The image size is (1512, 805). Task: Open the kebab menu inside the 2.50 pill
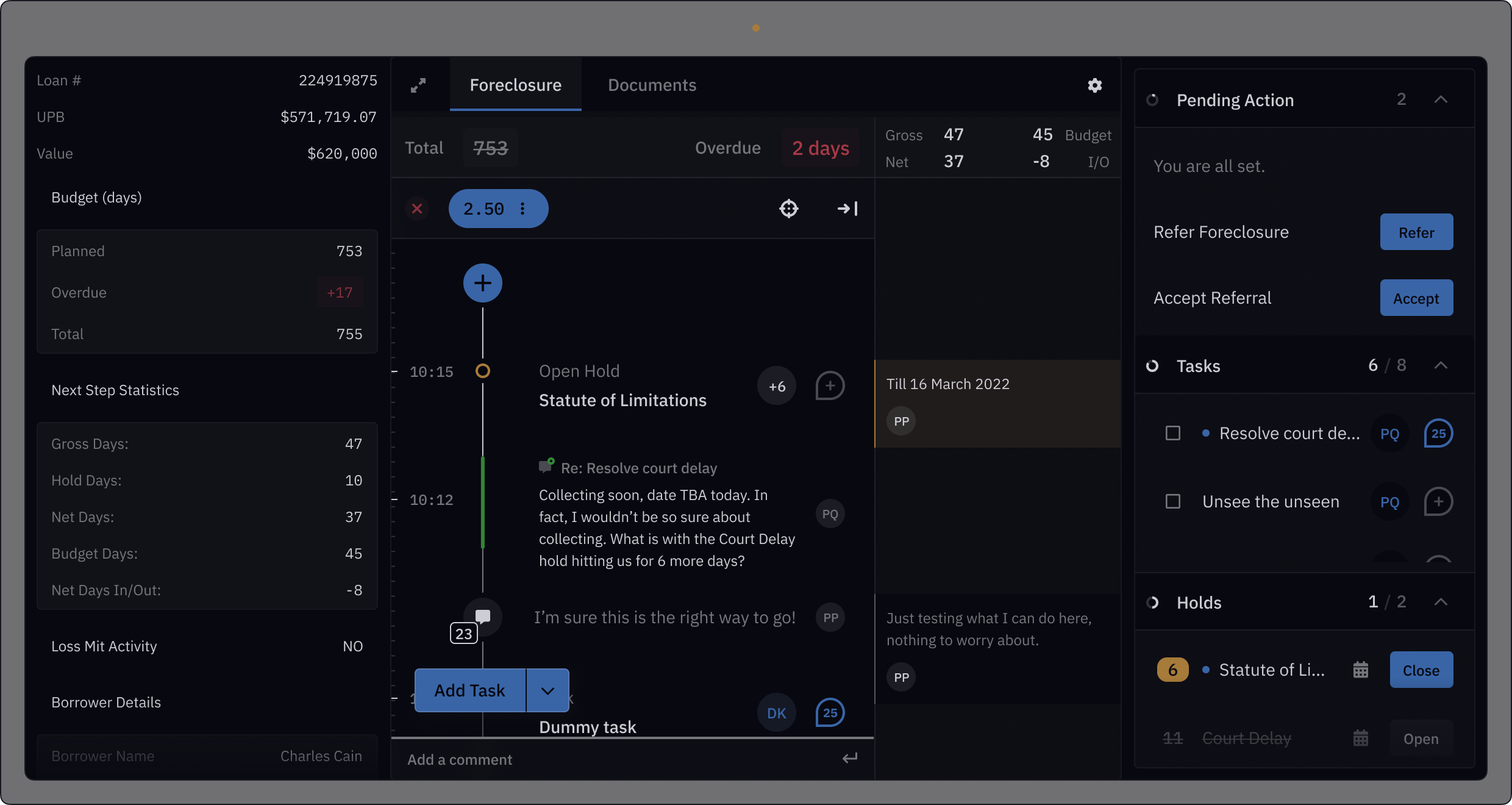pos(523,209)
